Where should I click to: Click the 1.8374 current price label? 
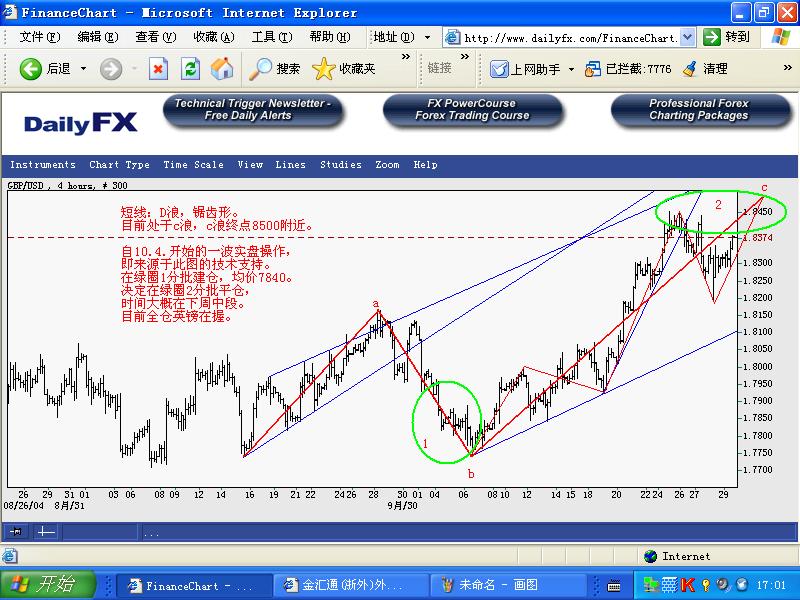tap(758, 238)
